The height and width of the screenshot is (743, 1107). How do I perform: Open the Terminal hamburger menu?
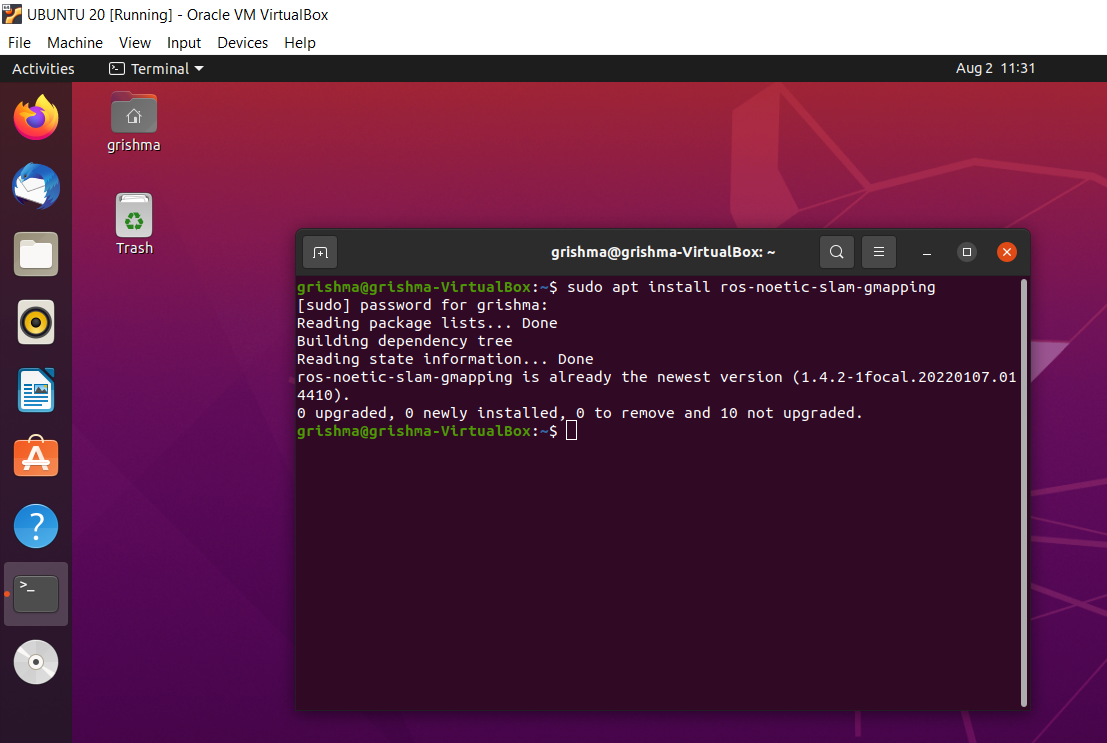pyautogui.click(x=879, y=252)
